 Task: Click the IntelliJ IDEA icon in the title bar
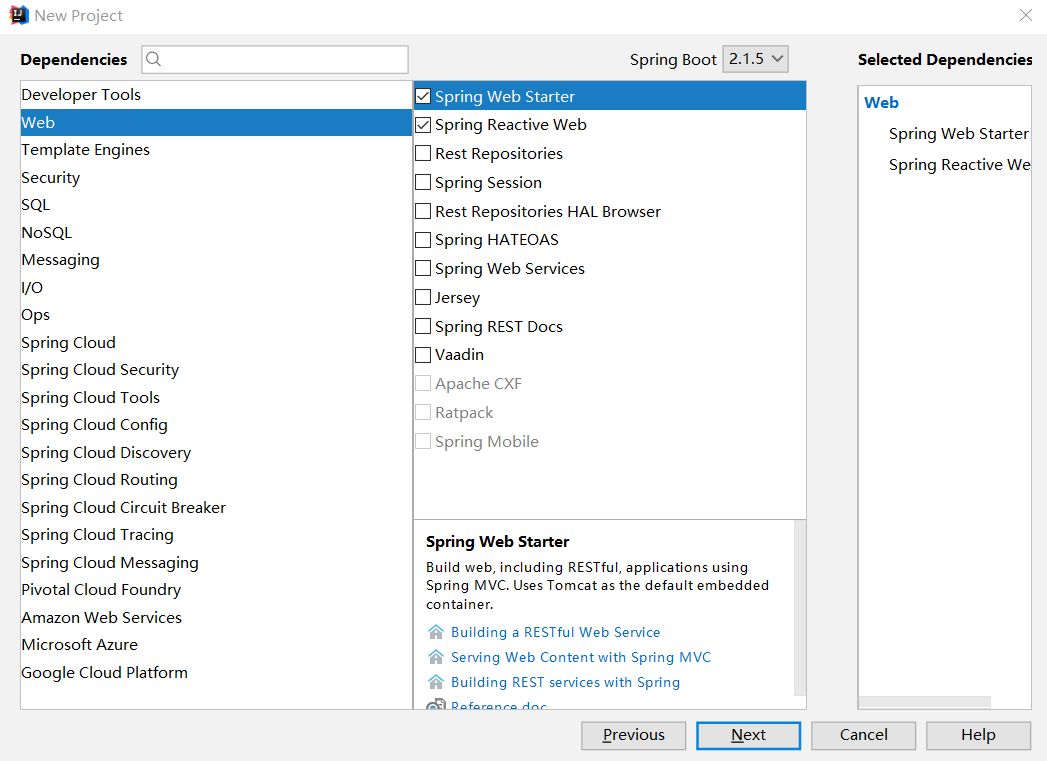coord(19,15)
